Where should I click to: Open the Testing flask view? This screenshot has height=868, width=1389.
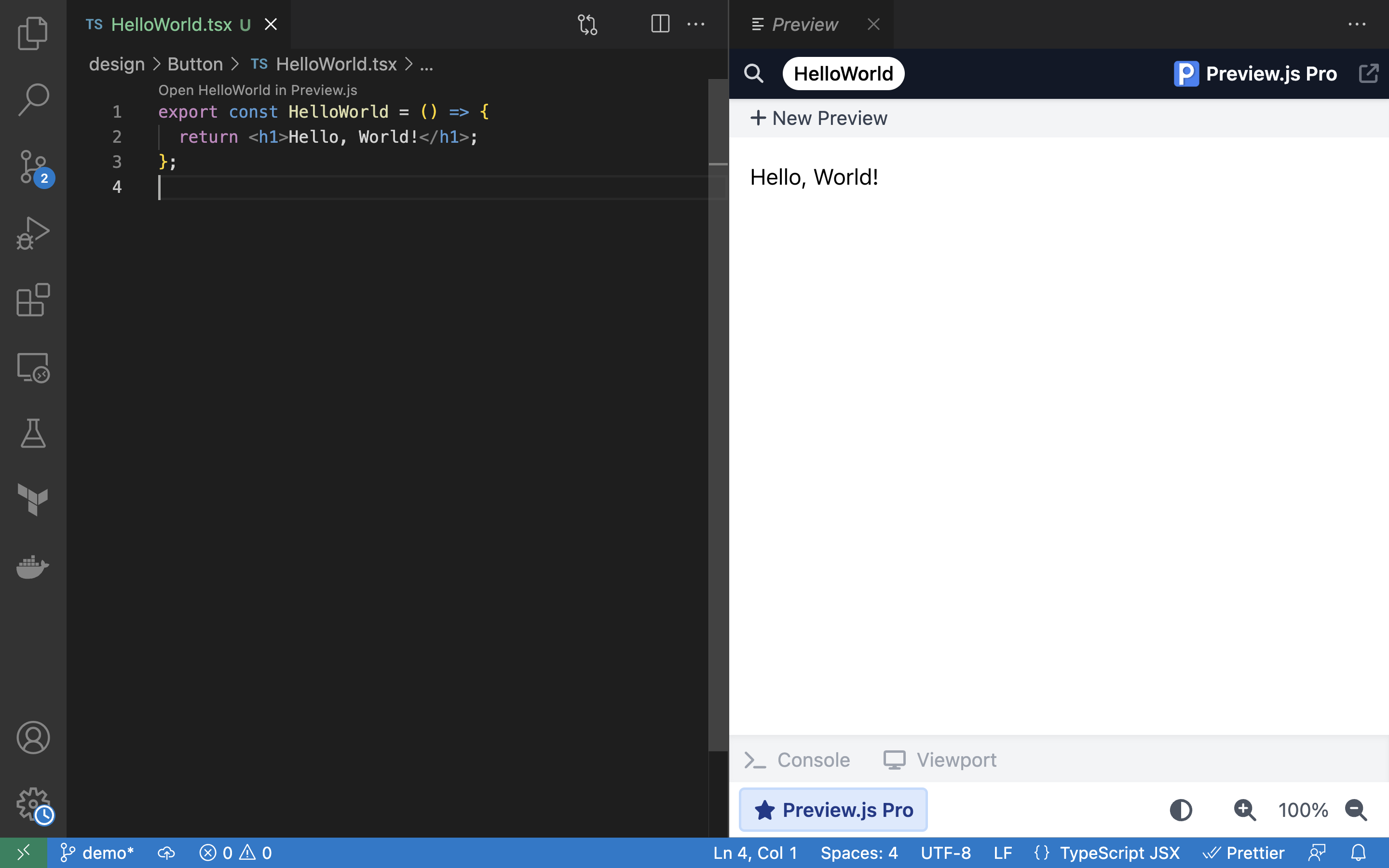(33, 434)
